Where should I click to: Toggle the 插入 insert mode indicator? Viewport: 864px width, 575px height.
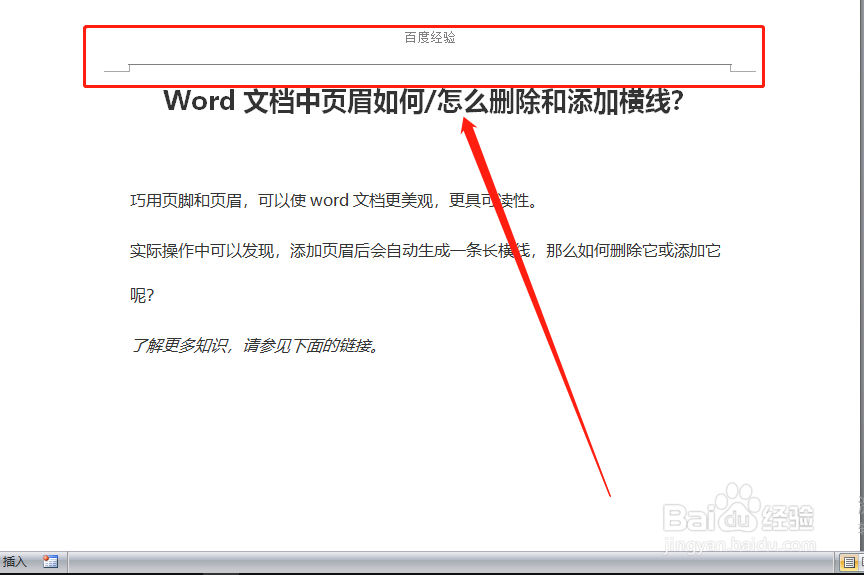click(15, 561)
